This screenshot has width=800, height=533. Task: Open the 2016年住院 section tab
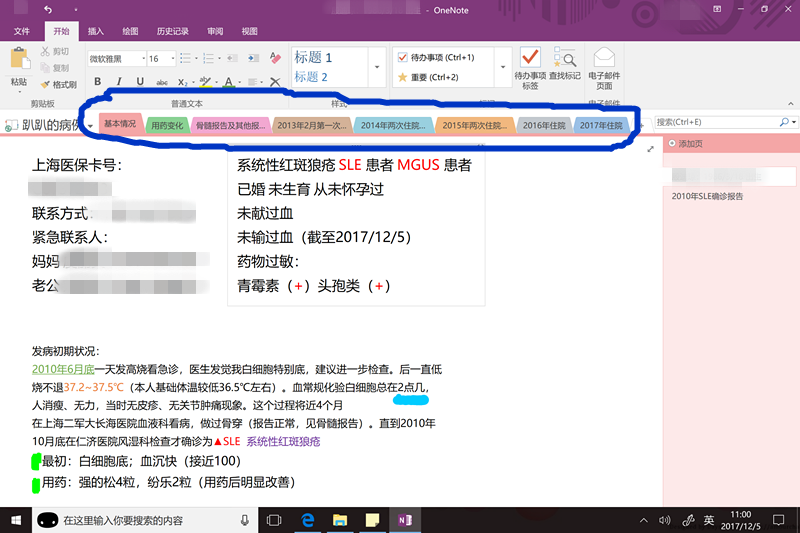click(x=544, y=125)
